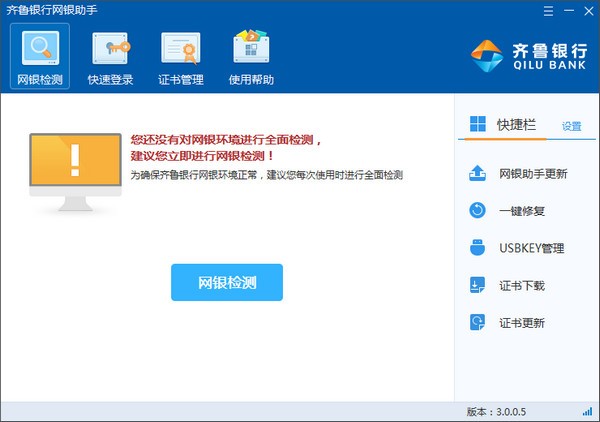Click window title 齐鲁银行网银助手
Screen dimensions: 600x422
[x=52, y=10]
